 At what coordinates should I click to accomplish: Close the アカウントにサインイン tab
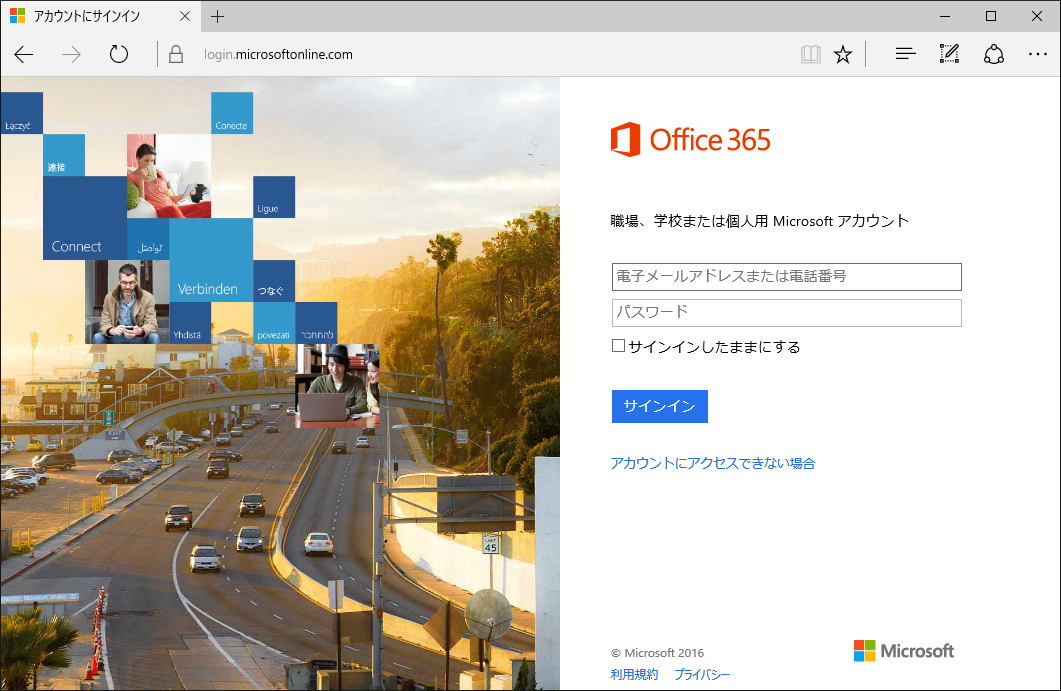[x=185, y=16]
